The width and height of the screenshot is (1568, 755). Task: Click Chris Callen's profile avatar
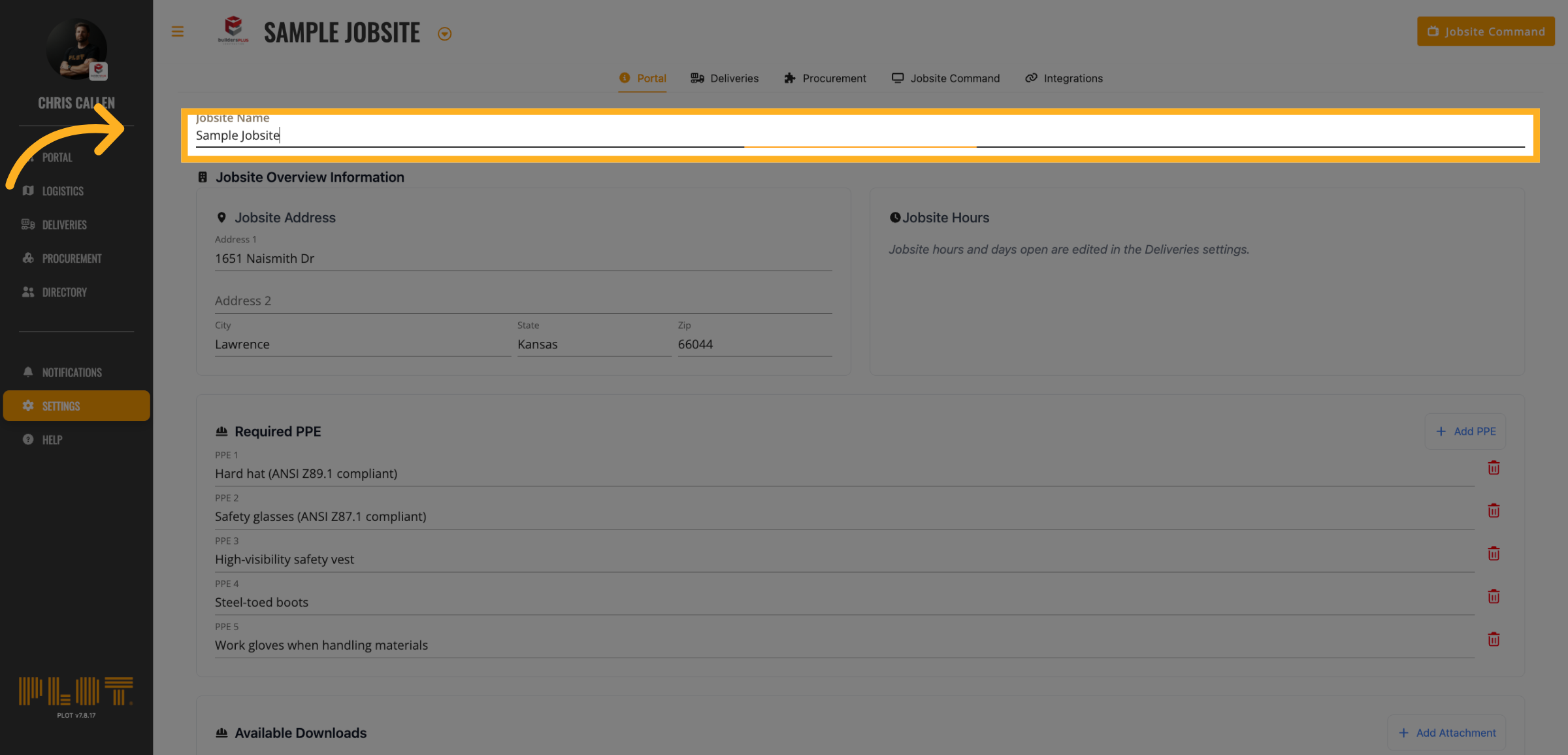(76, 50)
